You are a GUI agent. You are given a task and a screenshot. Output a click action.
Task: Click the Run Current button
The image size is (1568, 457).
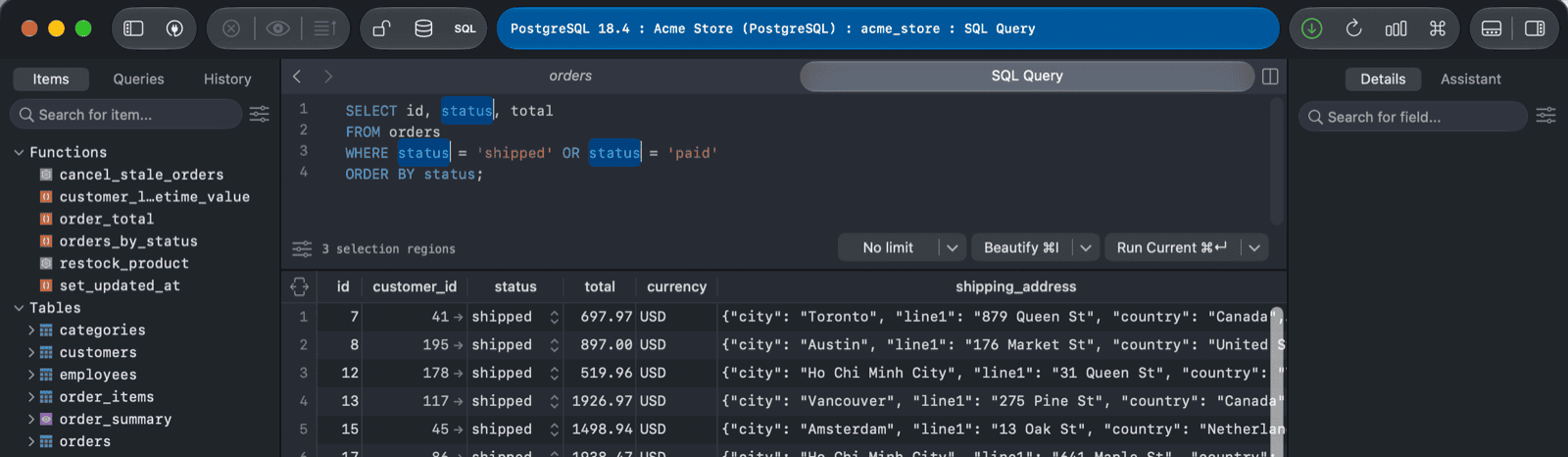(x=1172, y=248)
